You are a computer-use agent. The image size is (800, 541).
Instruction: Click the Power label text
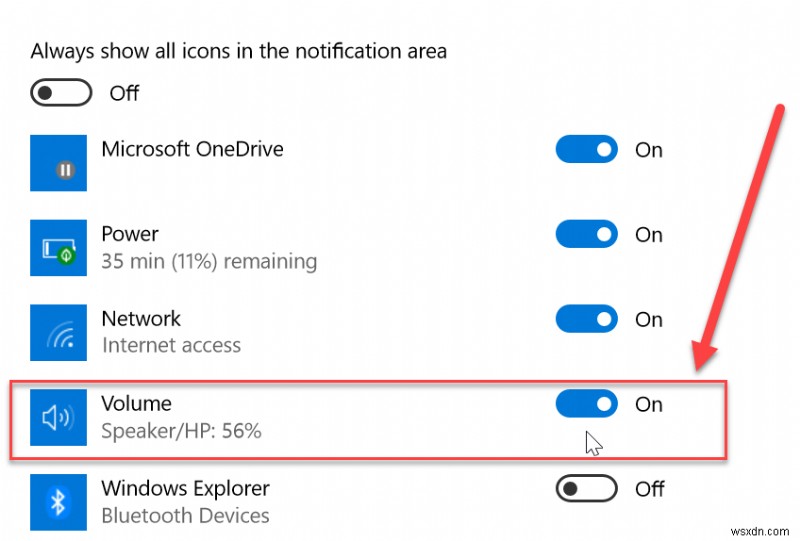coord(130,234)
